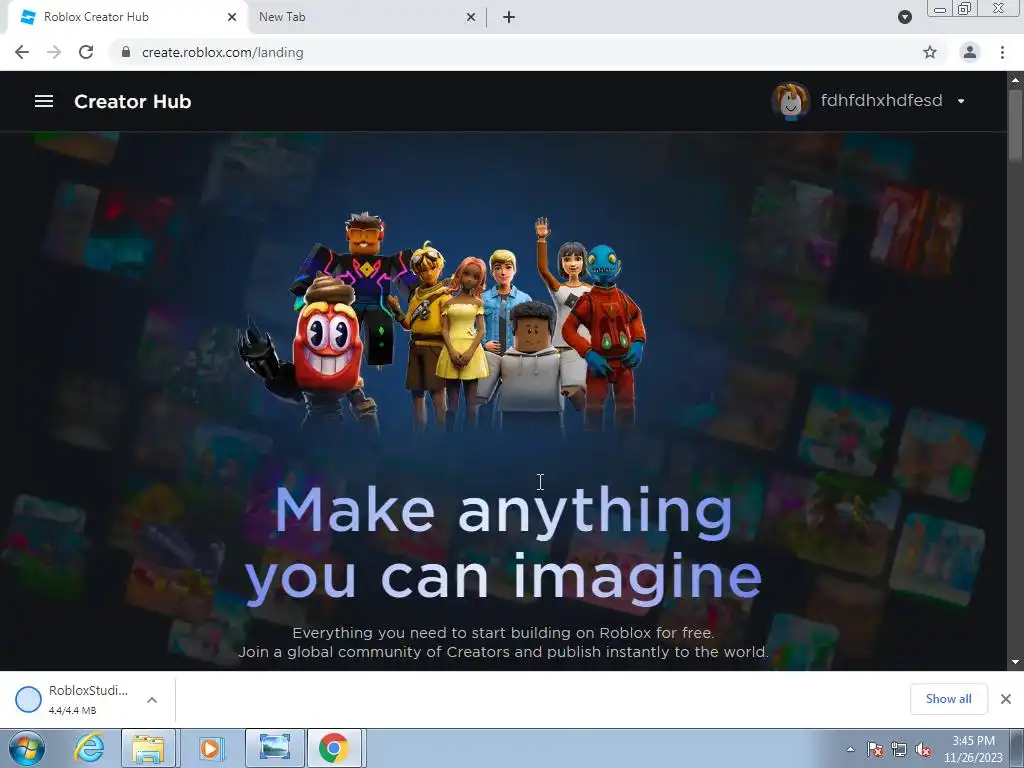Viewport: 1024px width, 768px height.
Task: Close the downloads bar
Action: 1006,699
